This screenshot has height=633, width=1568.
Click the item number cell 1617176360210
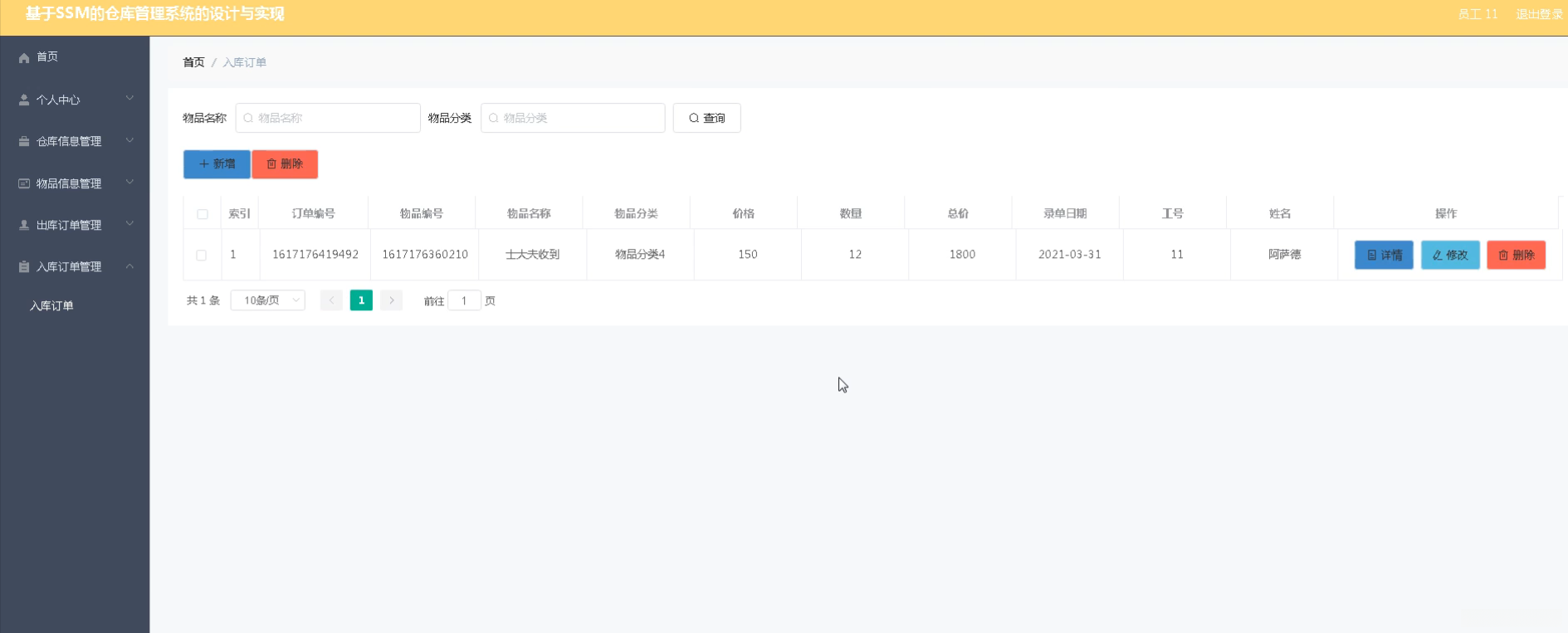point(425,255)
